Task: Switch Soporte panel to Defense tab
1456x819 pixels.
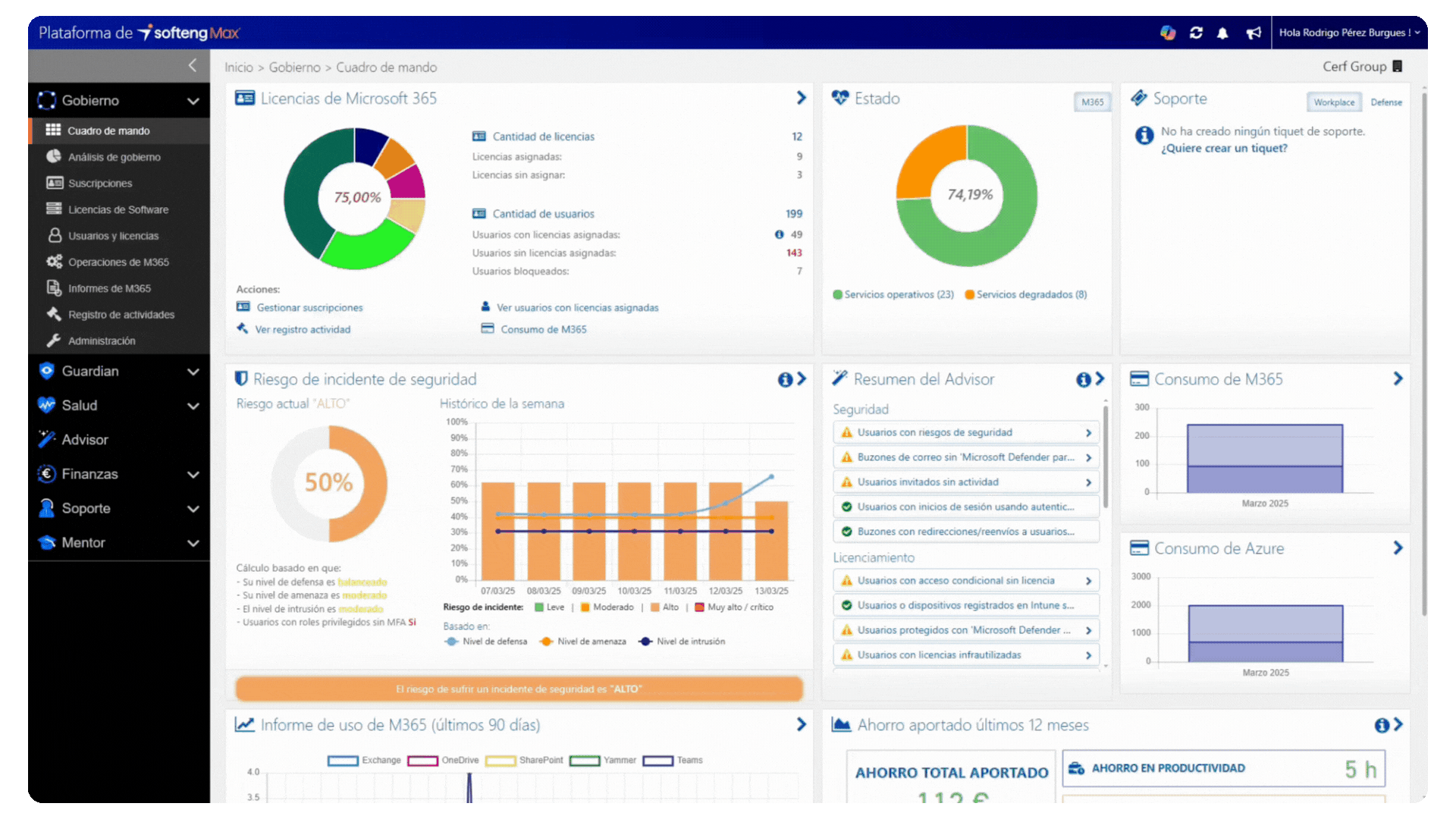Action: [1385, 102]
